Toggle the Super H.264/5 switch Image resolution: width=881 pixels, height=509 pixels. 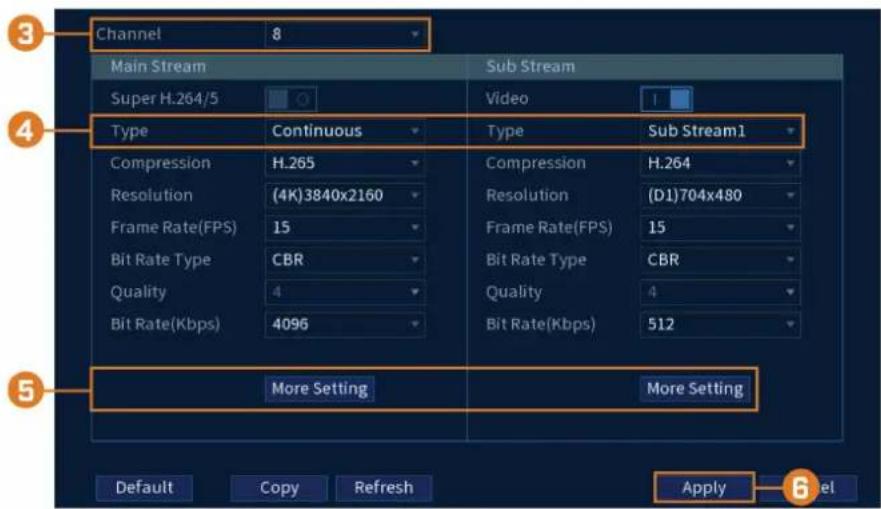coord(291,99)
